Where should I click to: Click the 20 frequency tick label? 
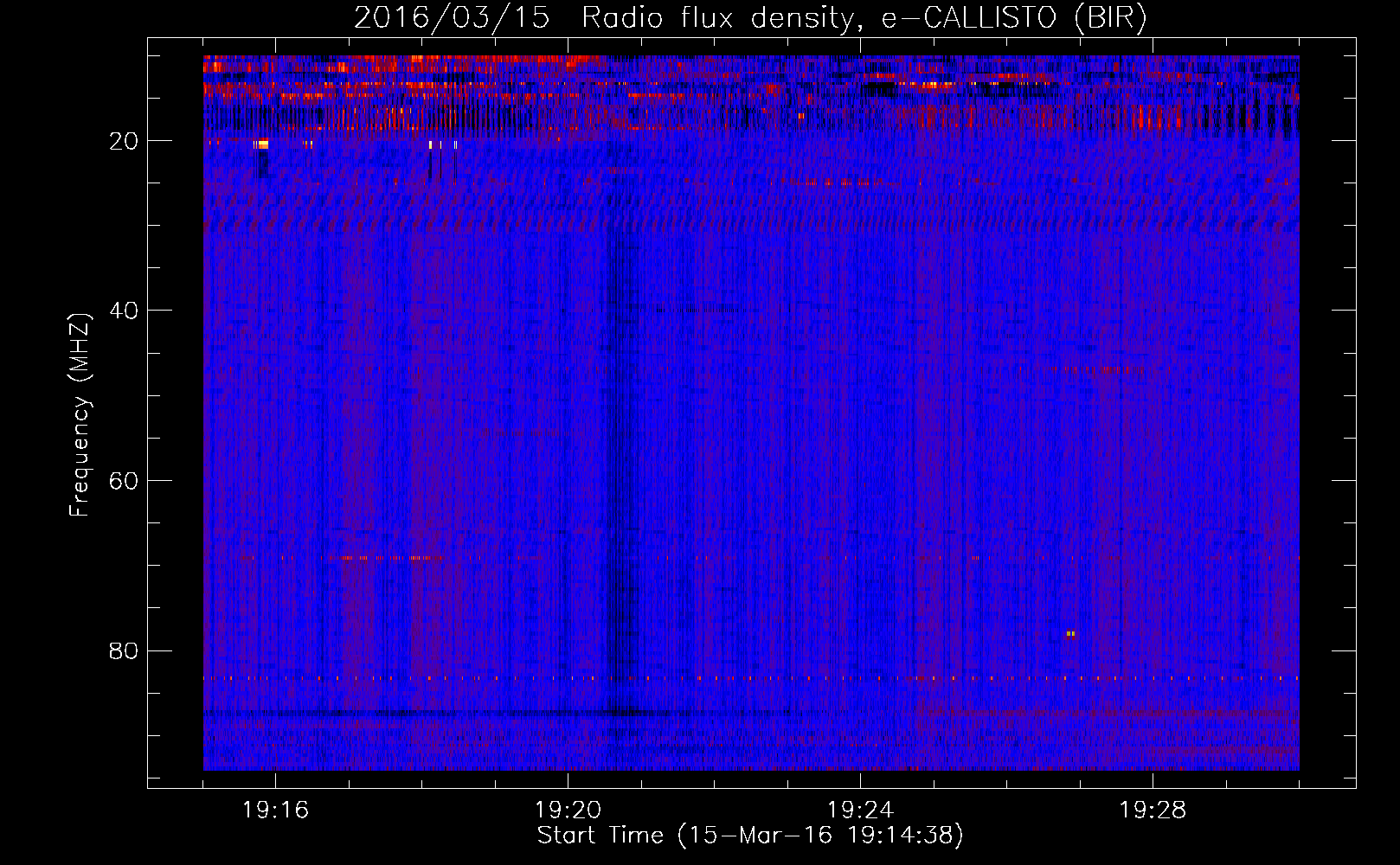click(125, 141)
